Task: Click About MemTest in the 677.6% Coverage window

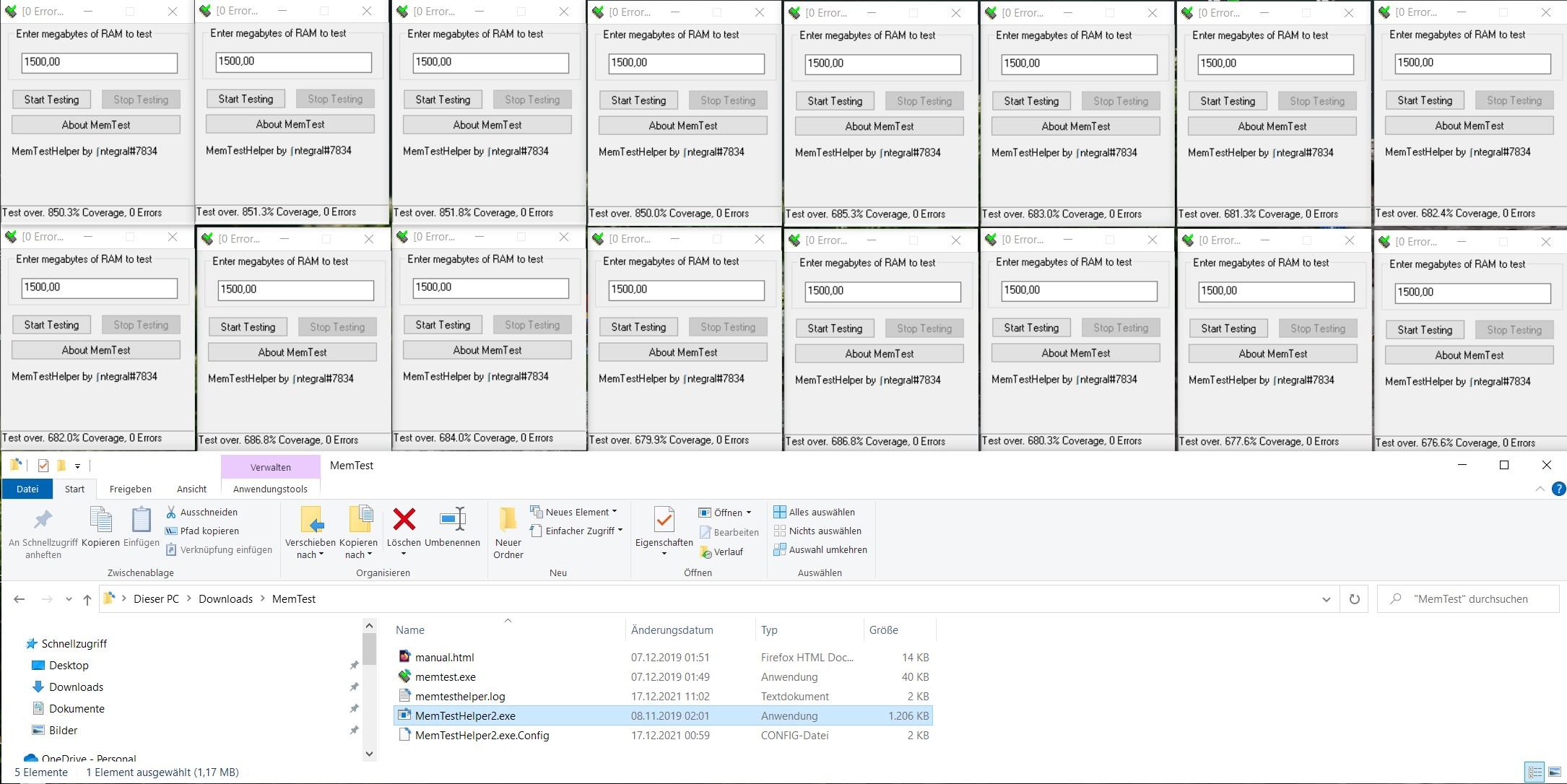Action: (x=1273, y=354)
